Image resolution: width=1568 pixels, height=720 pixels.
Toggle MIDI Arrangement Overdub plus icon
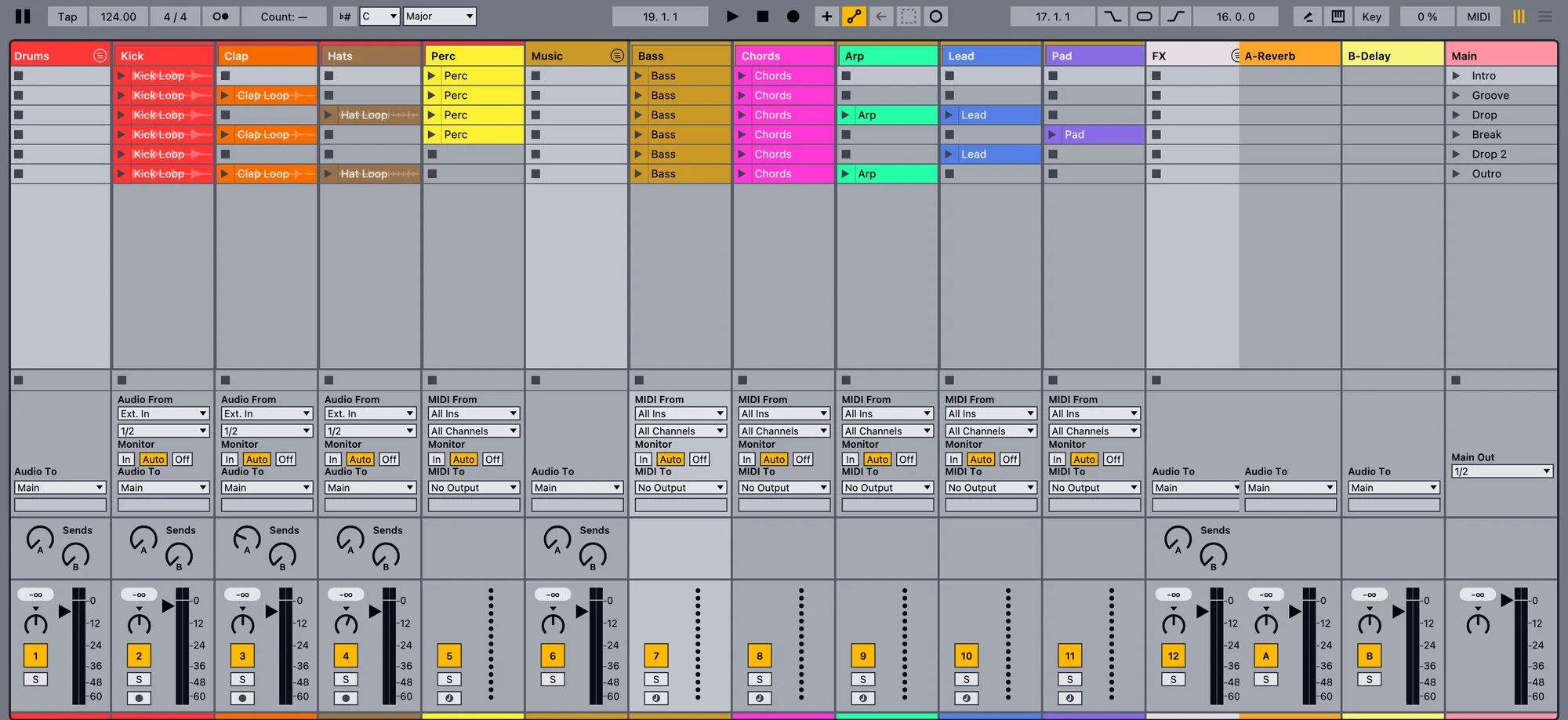point(826,16)
